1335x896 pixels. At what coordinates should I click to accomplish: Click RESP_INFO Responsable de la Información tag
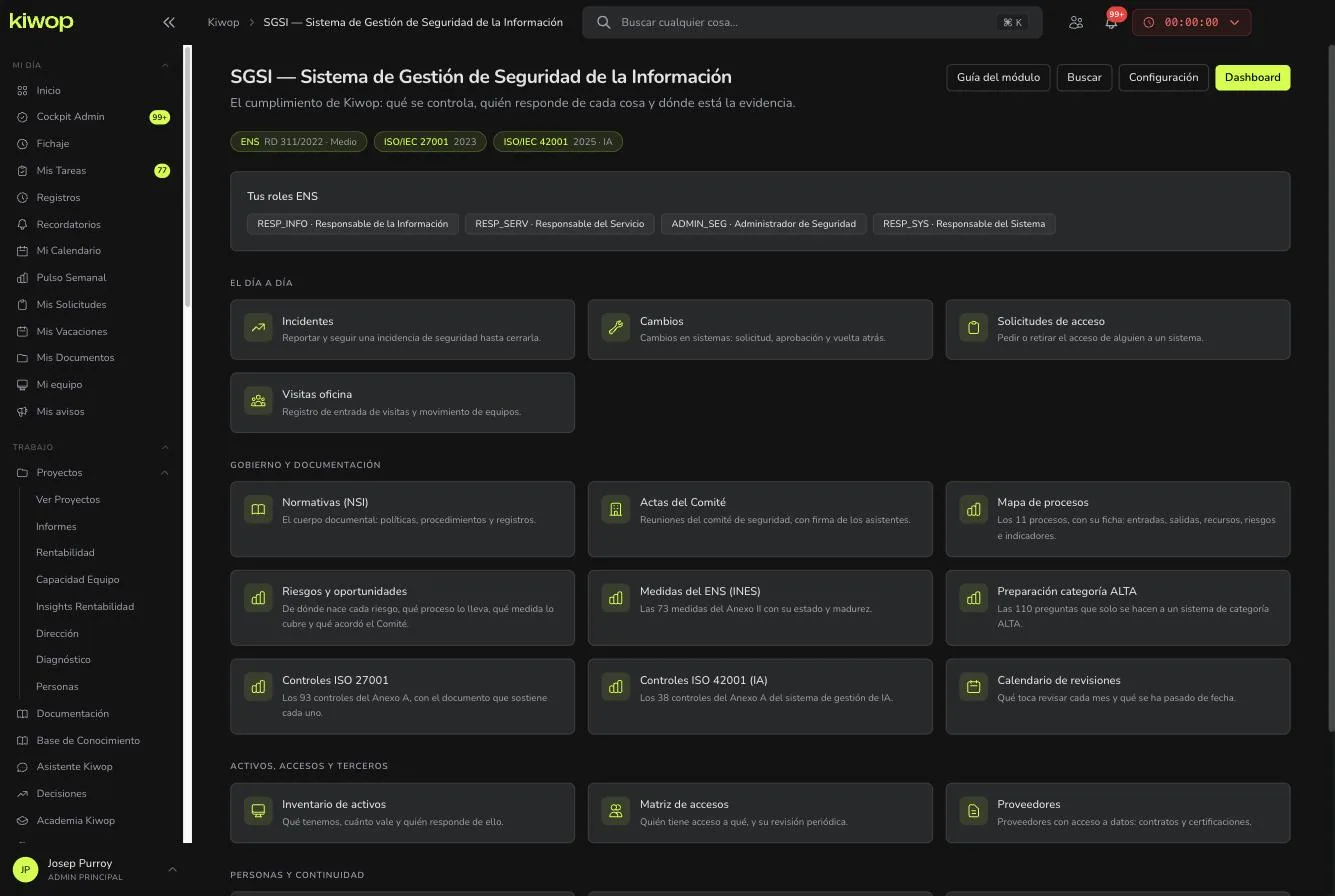tap(353, 224)
